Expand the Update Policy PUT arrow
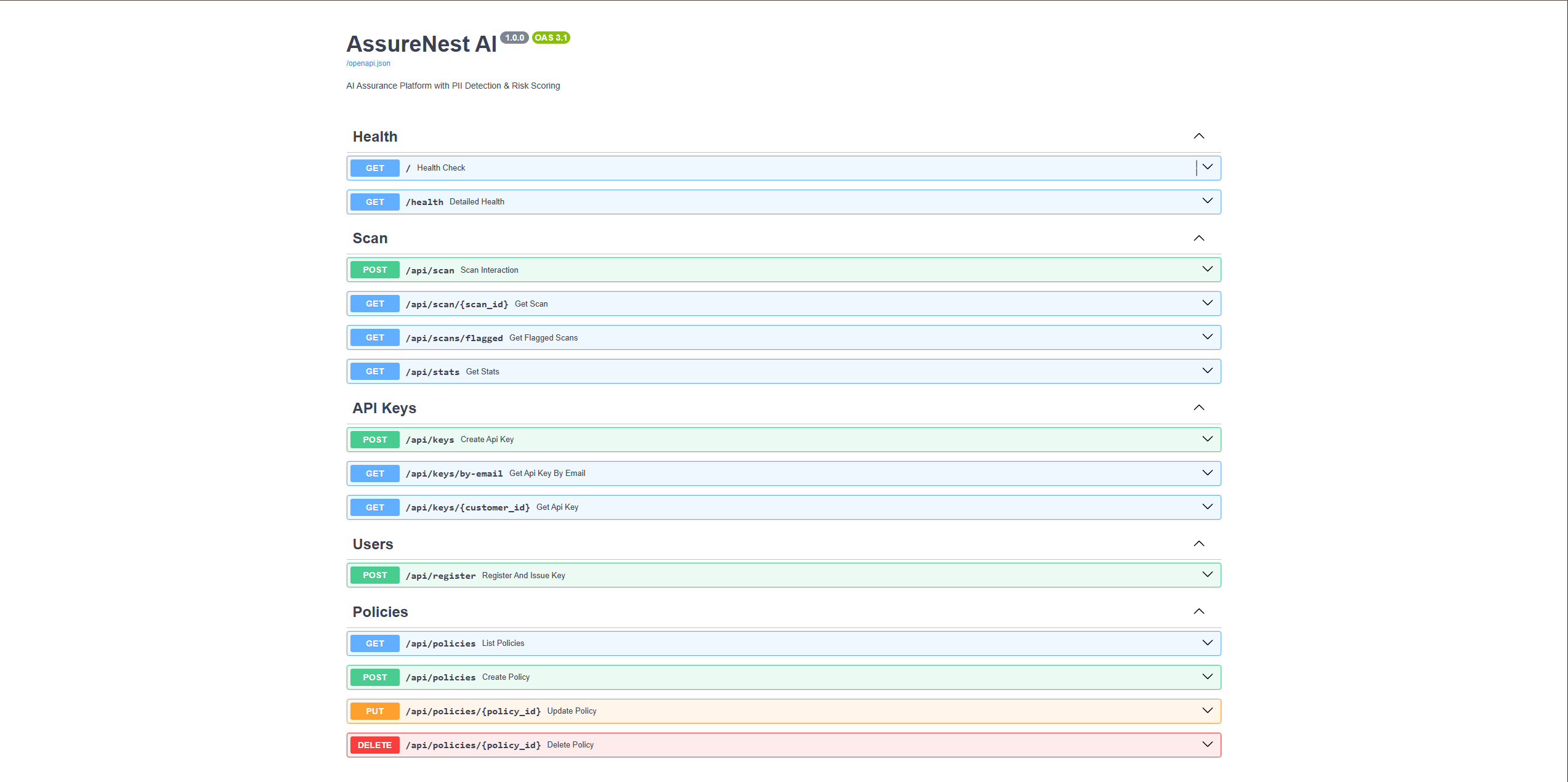Viewport: 1568px width, 782px height. (x=1207, y=711)
